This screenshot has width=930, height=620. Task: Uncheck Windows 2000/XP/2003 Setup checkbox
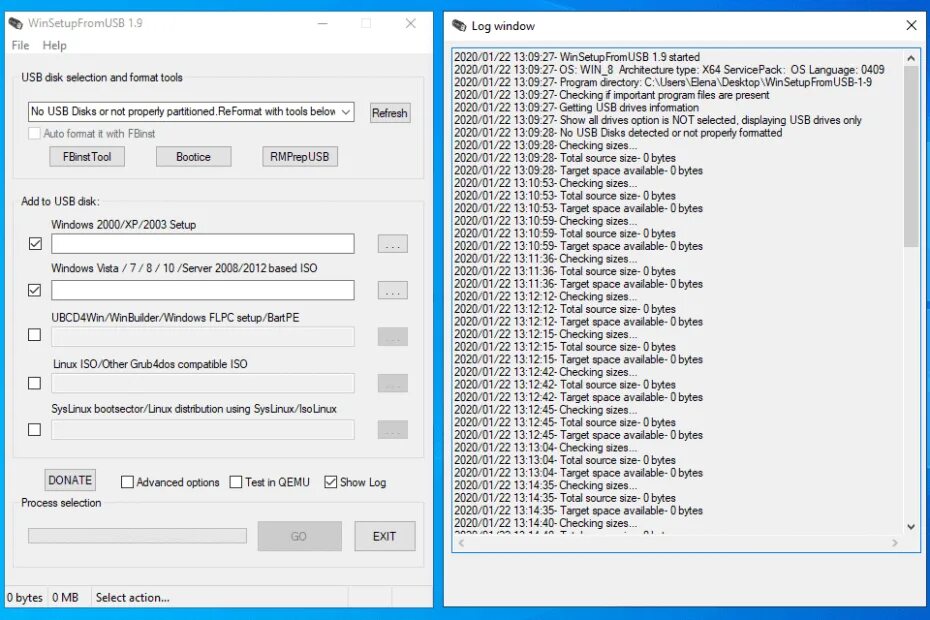click(x=35, y=244)
